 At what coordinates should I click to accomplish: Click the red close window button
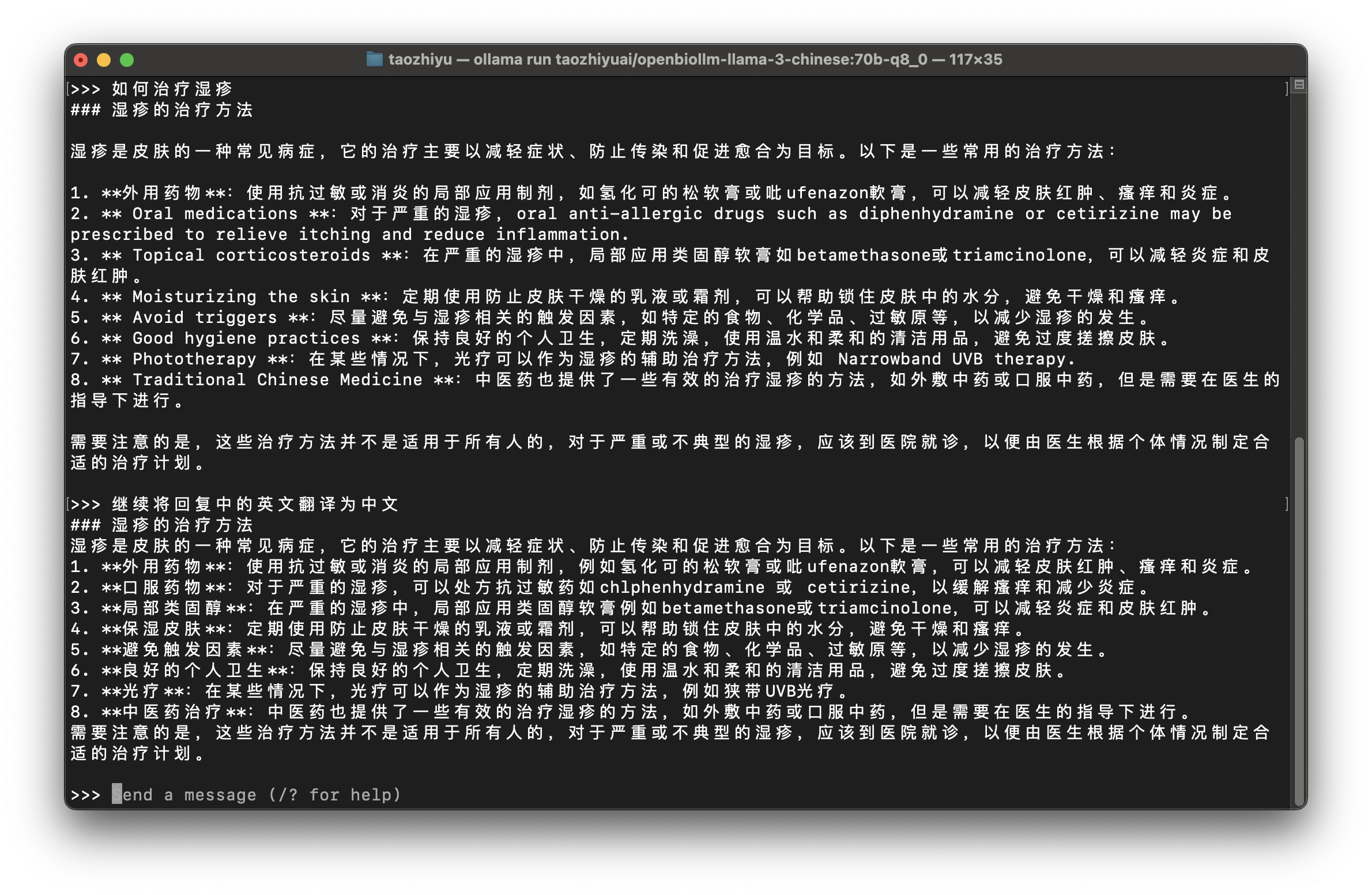[x=81, y=60]
